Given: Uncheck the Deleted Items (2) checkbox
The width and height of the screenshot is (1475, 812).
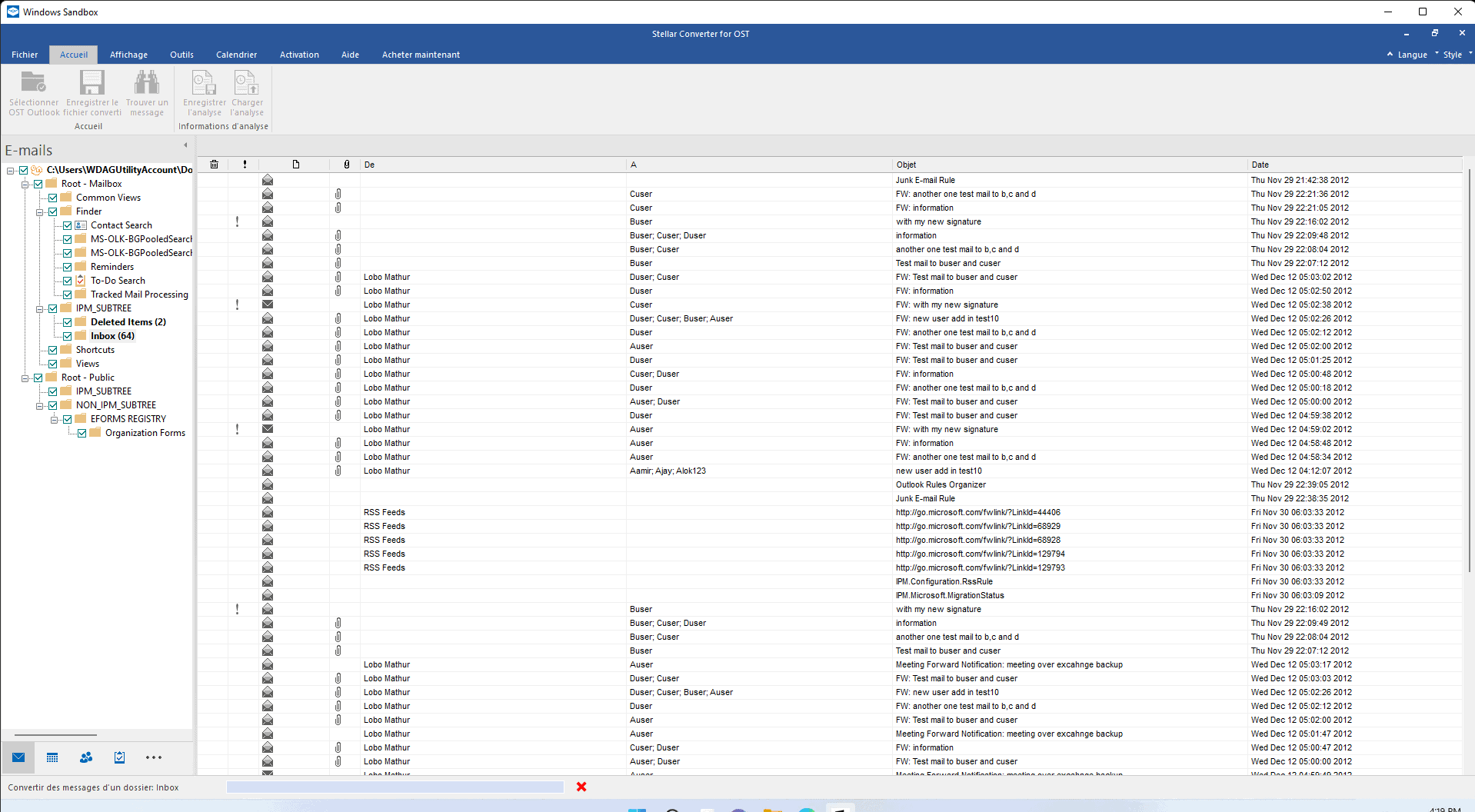Looking at the screenshot, I should [x=68, y=321].
